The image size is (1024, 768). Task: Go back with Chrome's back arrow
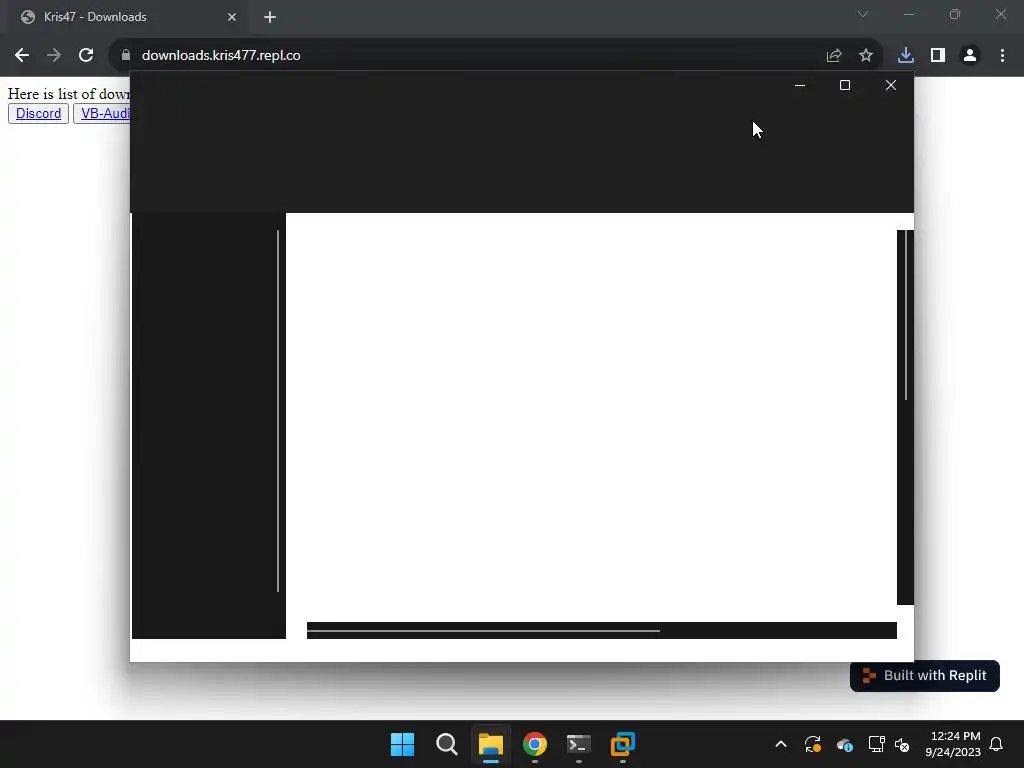point(22,56)
